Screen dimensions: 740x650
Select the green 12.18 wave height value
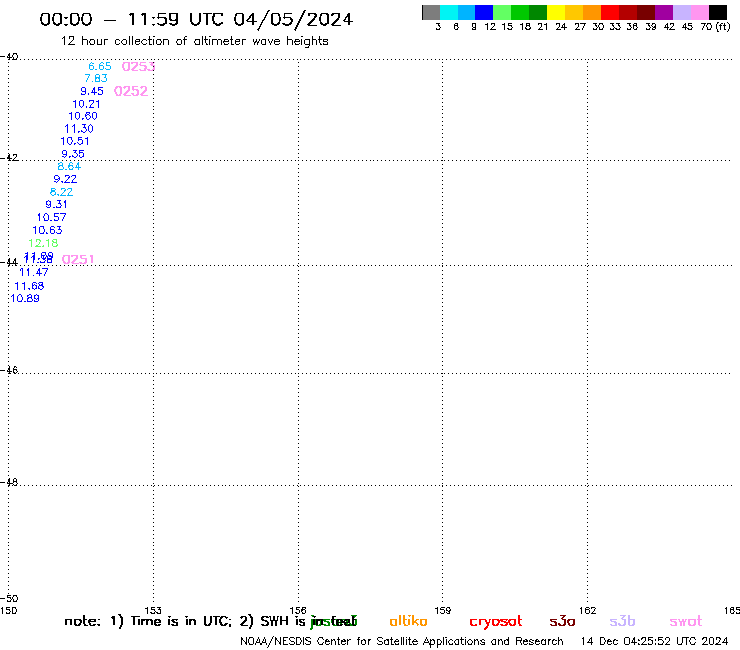point(43,243)
